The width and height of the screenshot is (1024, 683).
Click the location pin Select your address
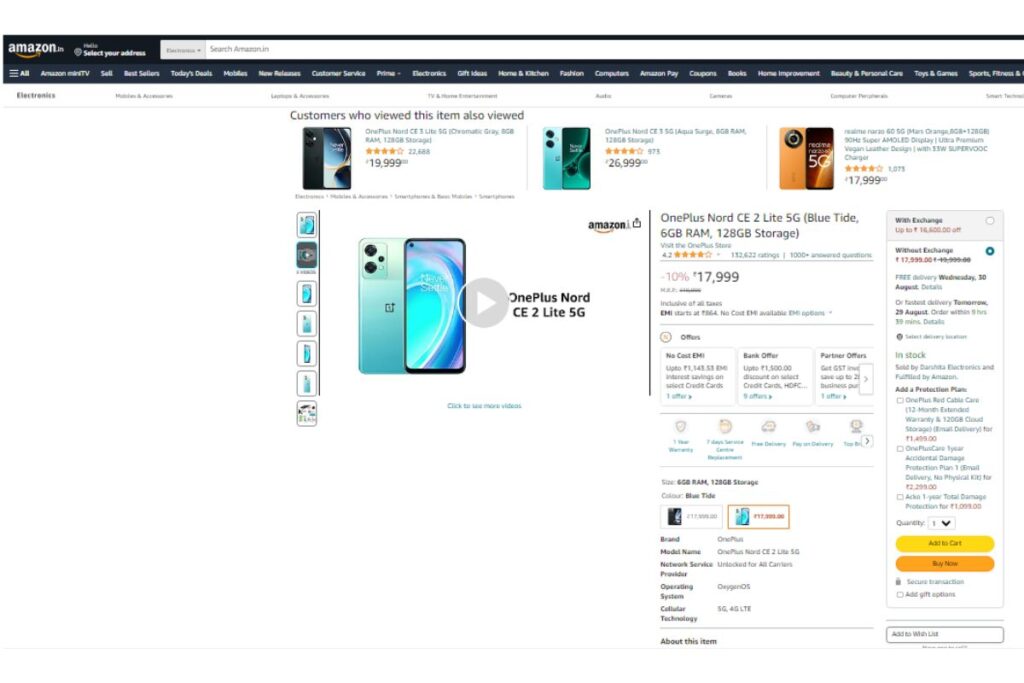pos(110,50)
